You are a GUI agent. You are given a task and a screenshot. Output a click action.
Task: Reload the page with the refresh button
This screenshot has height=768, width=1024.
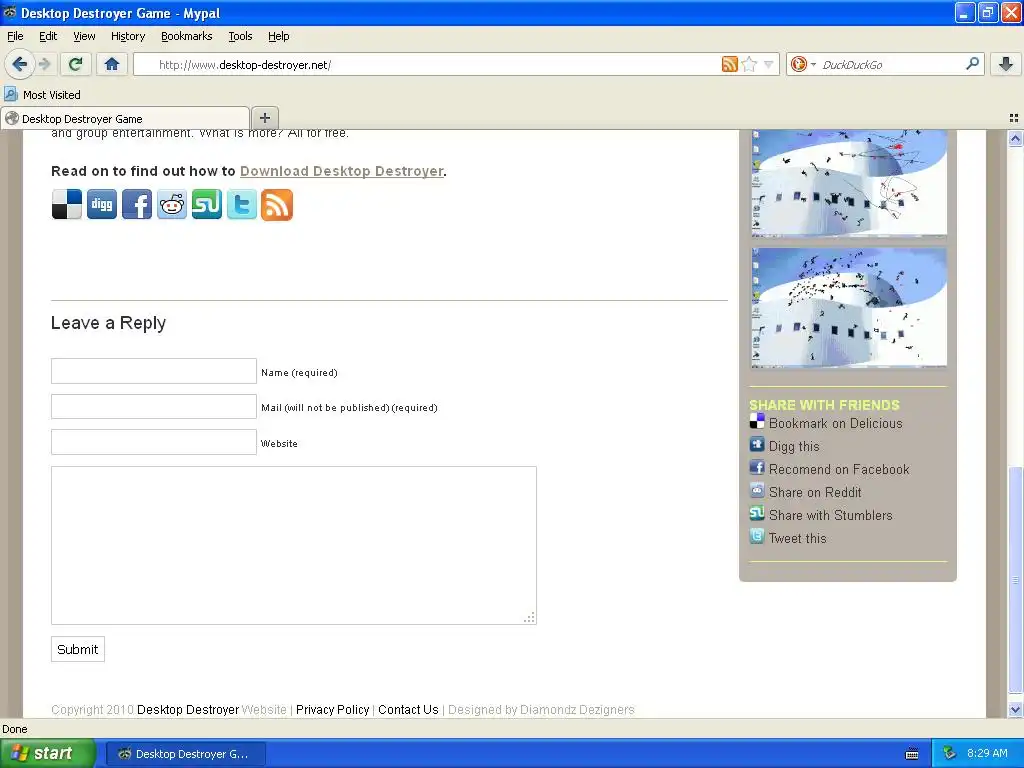(75, 64)
